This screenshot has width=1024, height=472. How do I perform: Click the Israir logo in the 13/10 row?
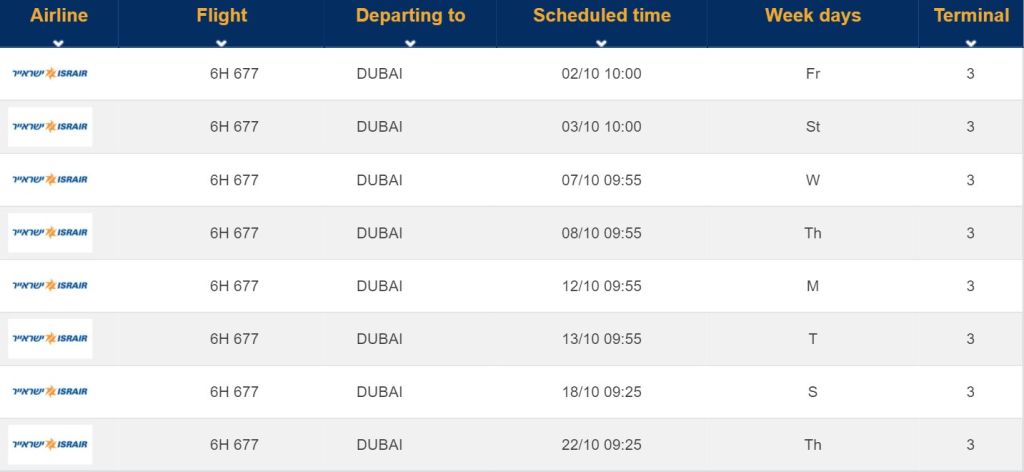pyautogui.click(x=50, y=338)
